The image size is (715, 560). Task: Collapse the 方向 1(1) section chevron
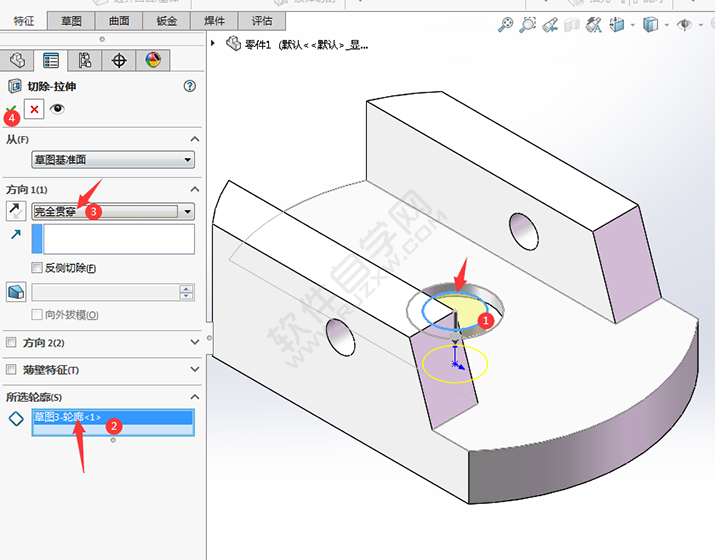(x=195, y=189)
